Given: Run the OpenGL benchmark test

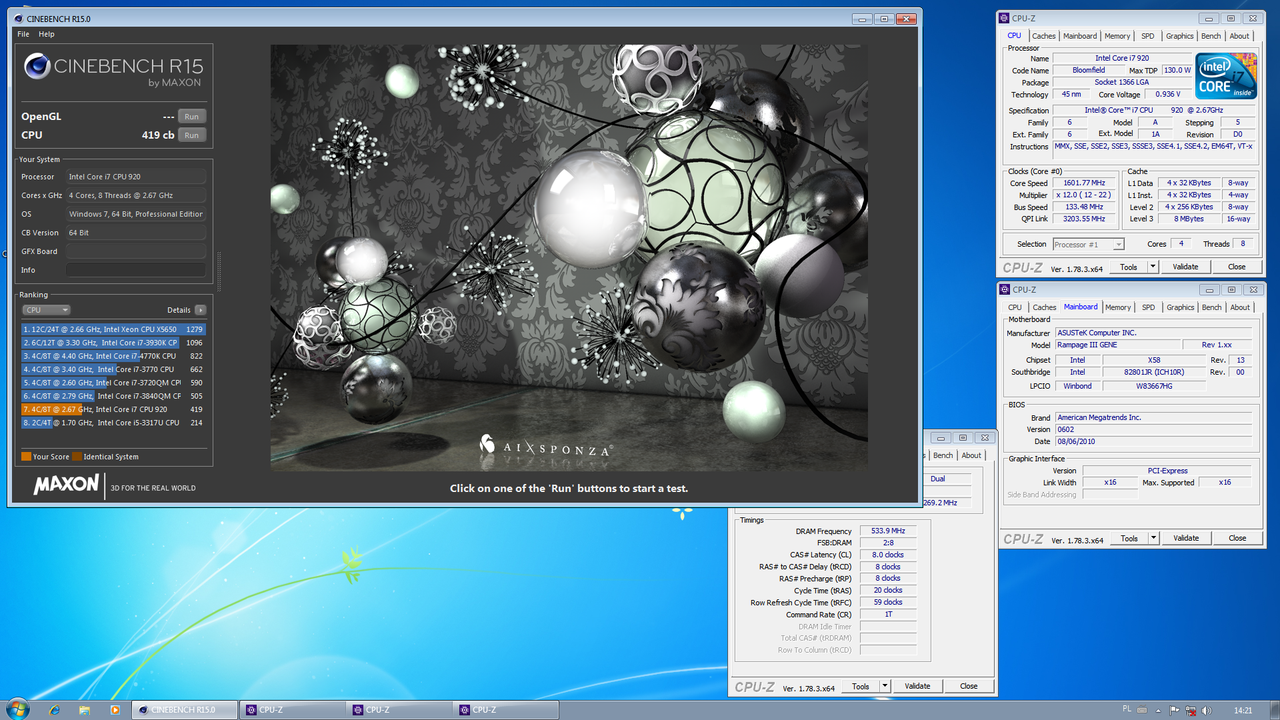Looking at the screenshot, I should click(x=192, y=116).
